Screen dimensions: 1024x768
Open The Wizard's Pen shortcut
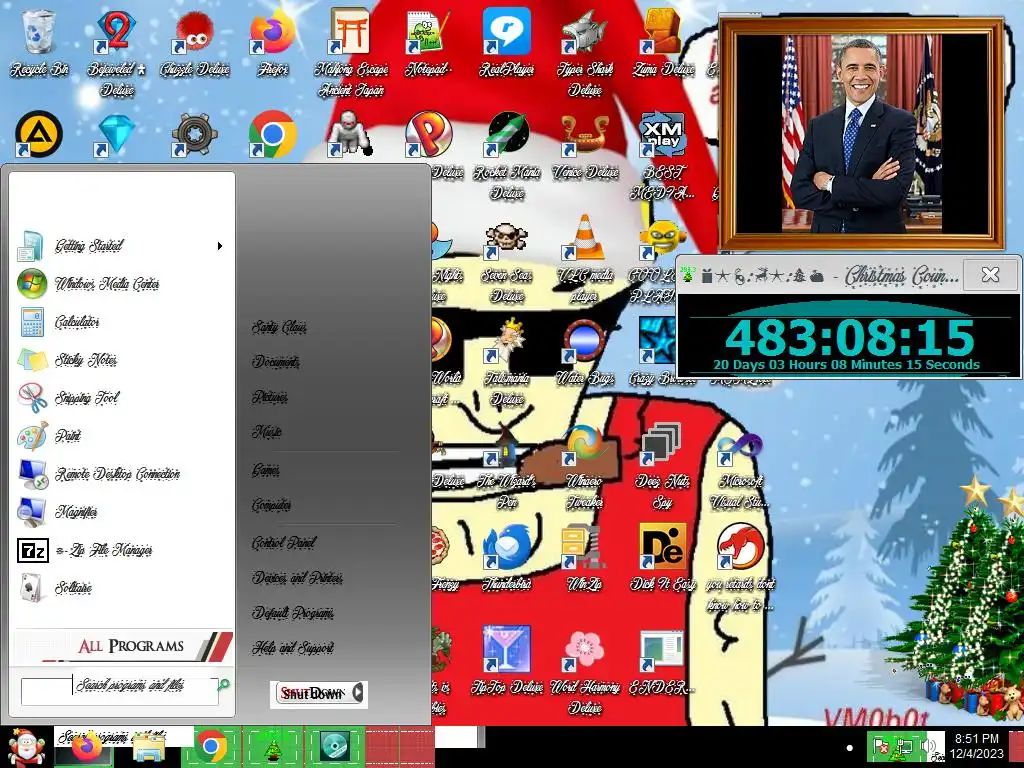coord(507,466)
